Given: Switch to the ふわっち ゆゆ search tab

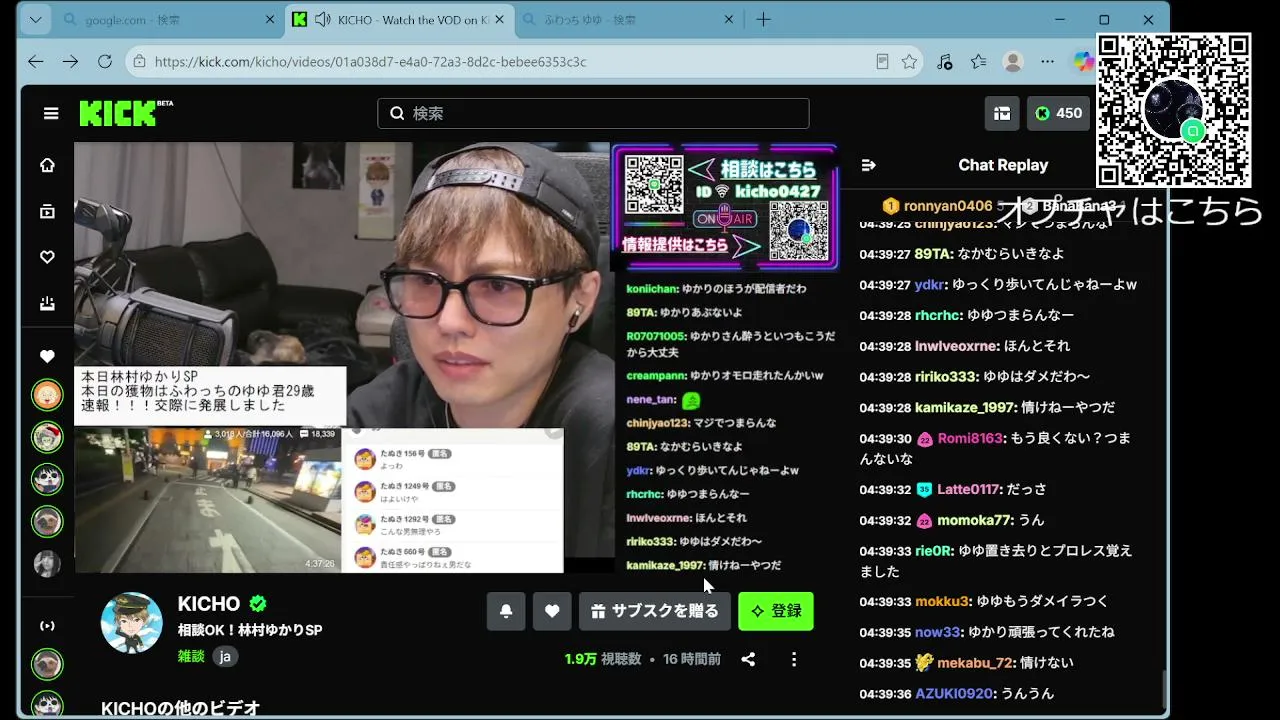Looking at the screenshot, I should click(x=627, y=20).
